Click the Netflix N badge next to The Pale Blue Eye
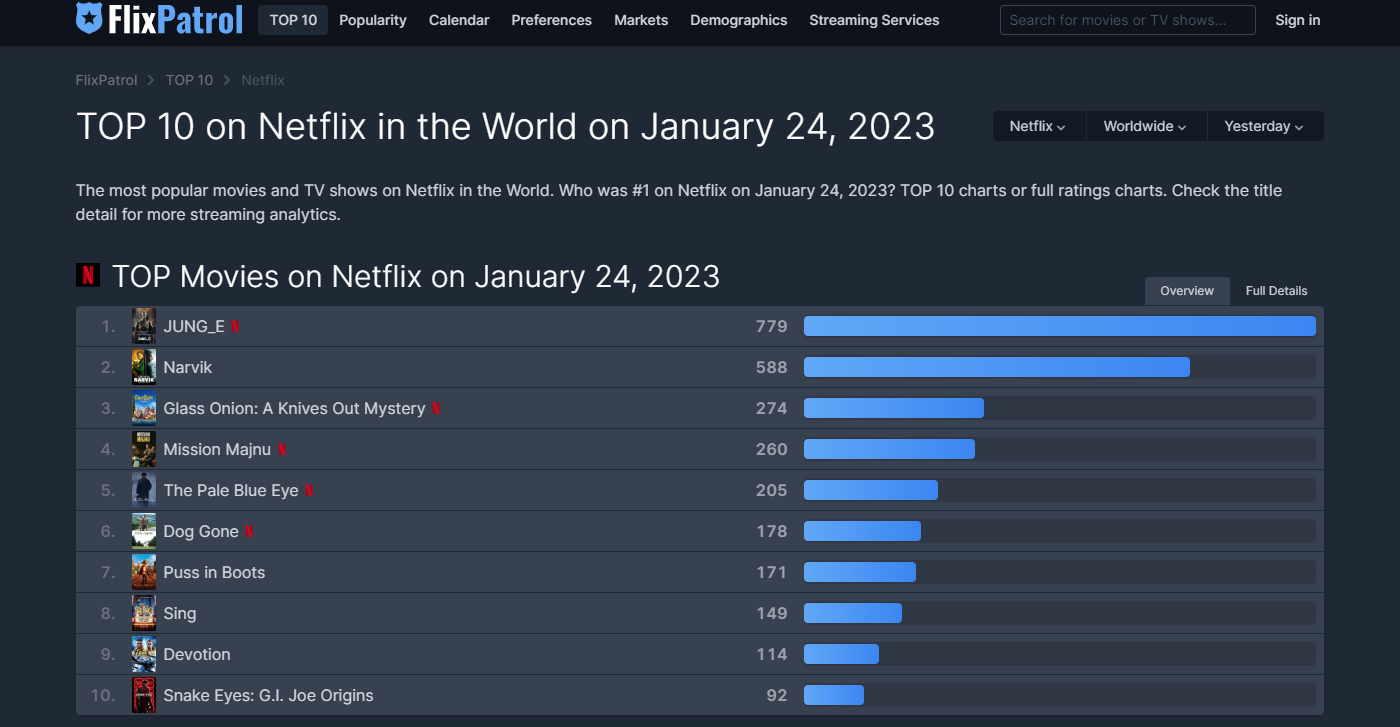Viewport: 1400px width, 727px height. 309,491
